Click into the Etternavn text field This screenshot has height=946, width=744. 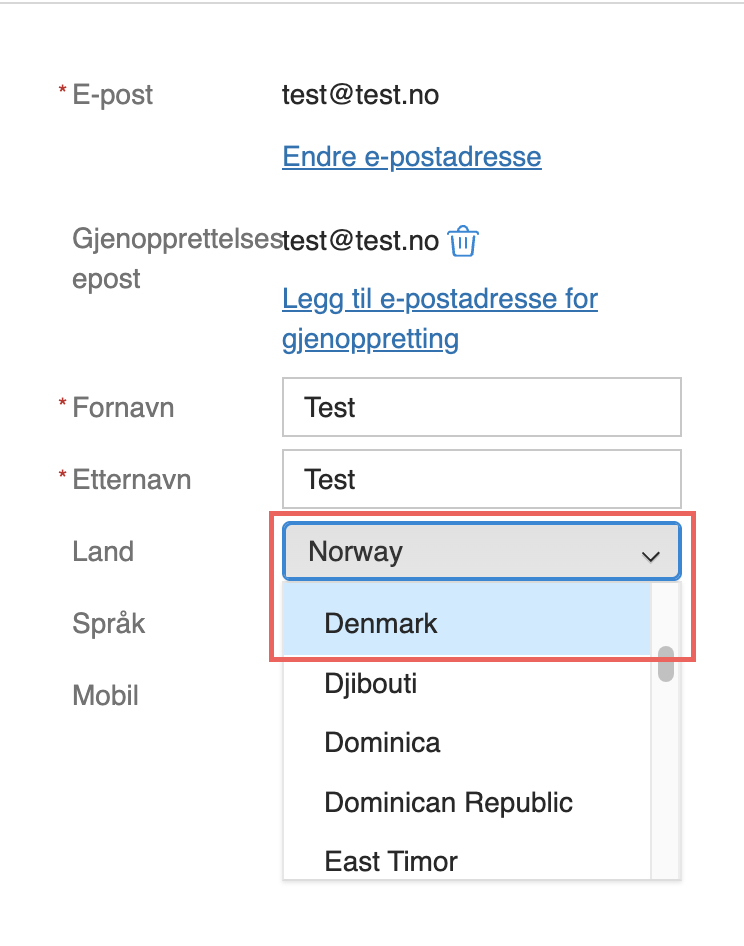(x=482, y=479)
